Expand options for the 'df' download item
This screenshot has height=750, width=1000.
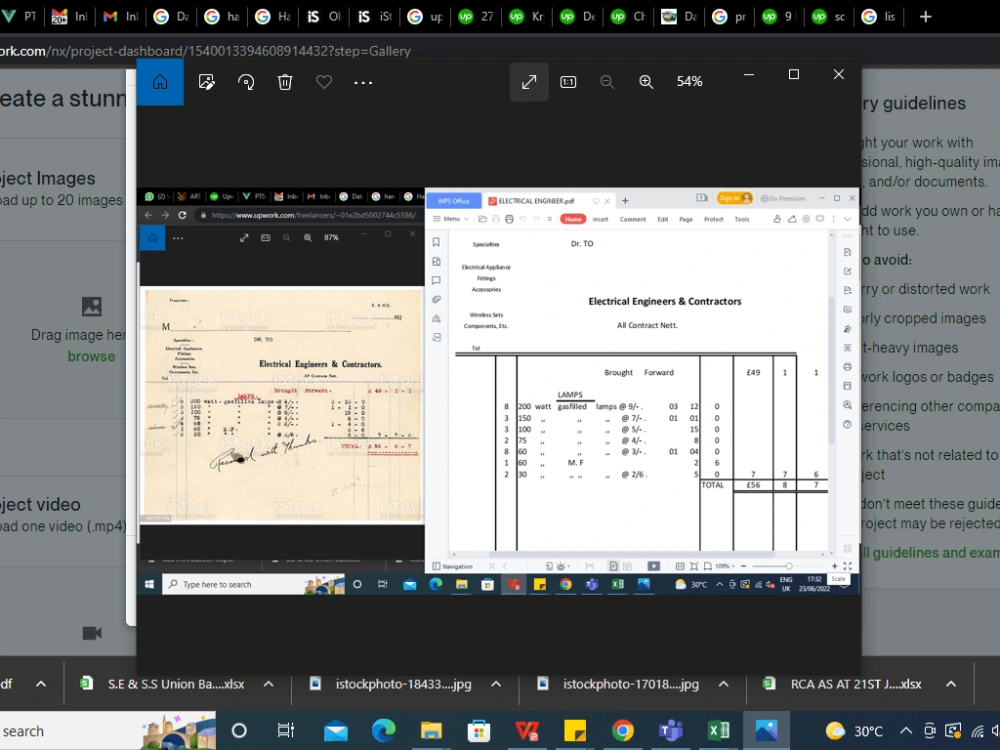tap(41, 684)
